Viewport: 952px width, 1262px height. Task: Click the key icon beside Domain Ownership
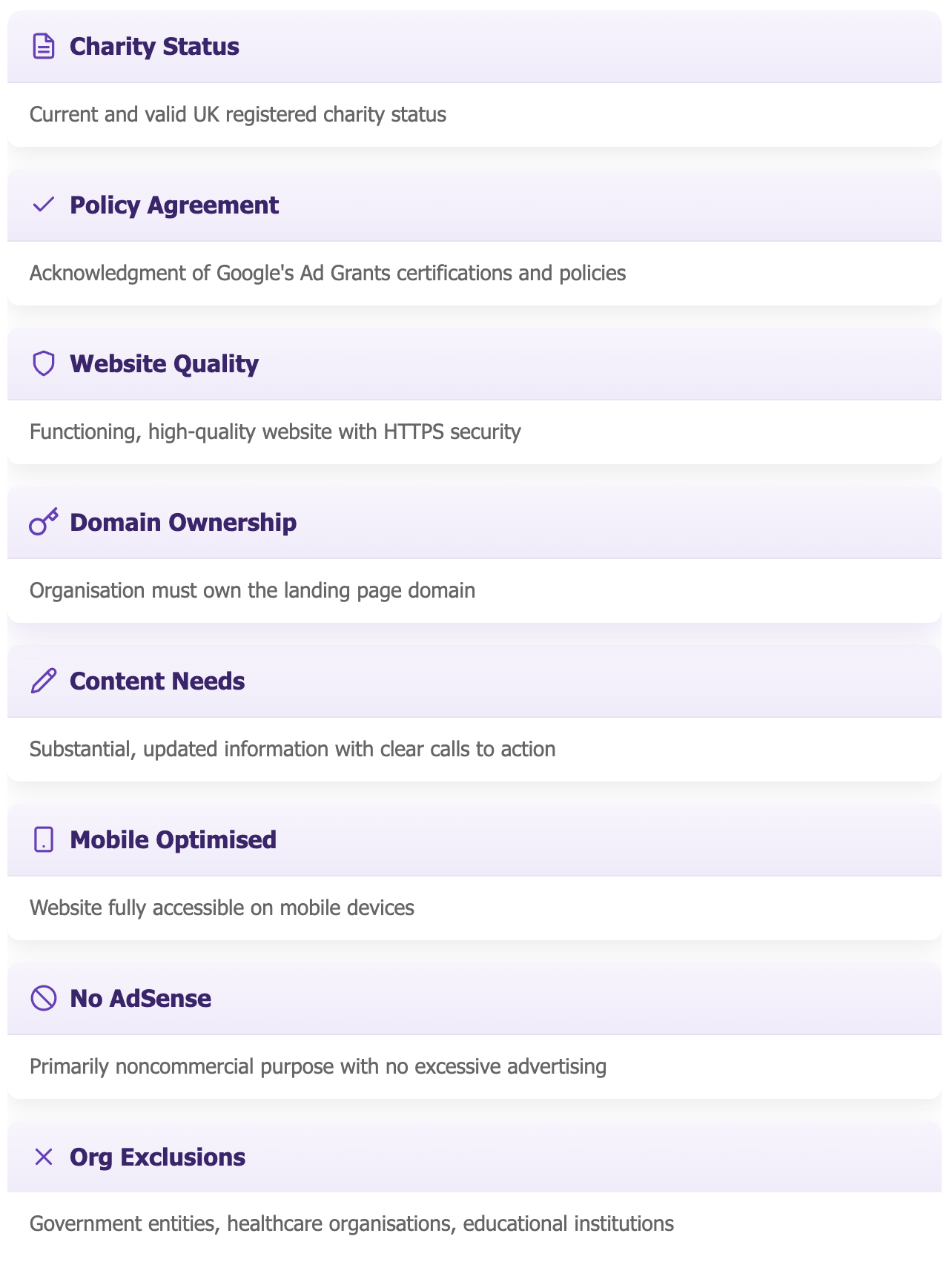(44, 522)
